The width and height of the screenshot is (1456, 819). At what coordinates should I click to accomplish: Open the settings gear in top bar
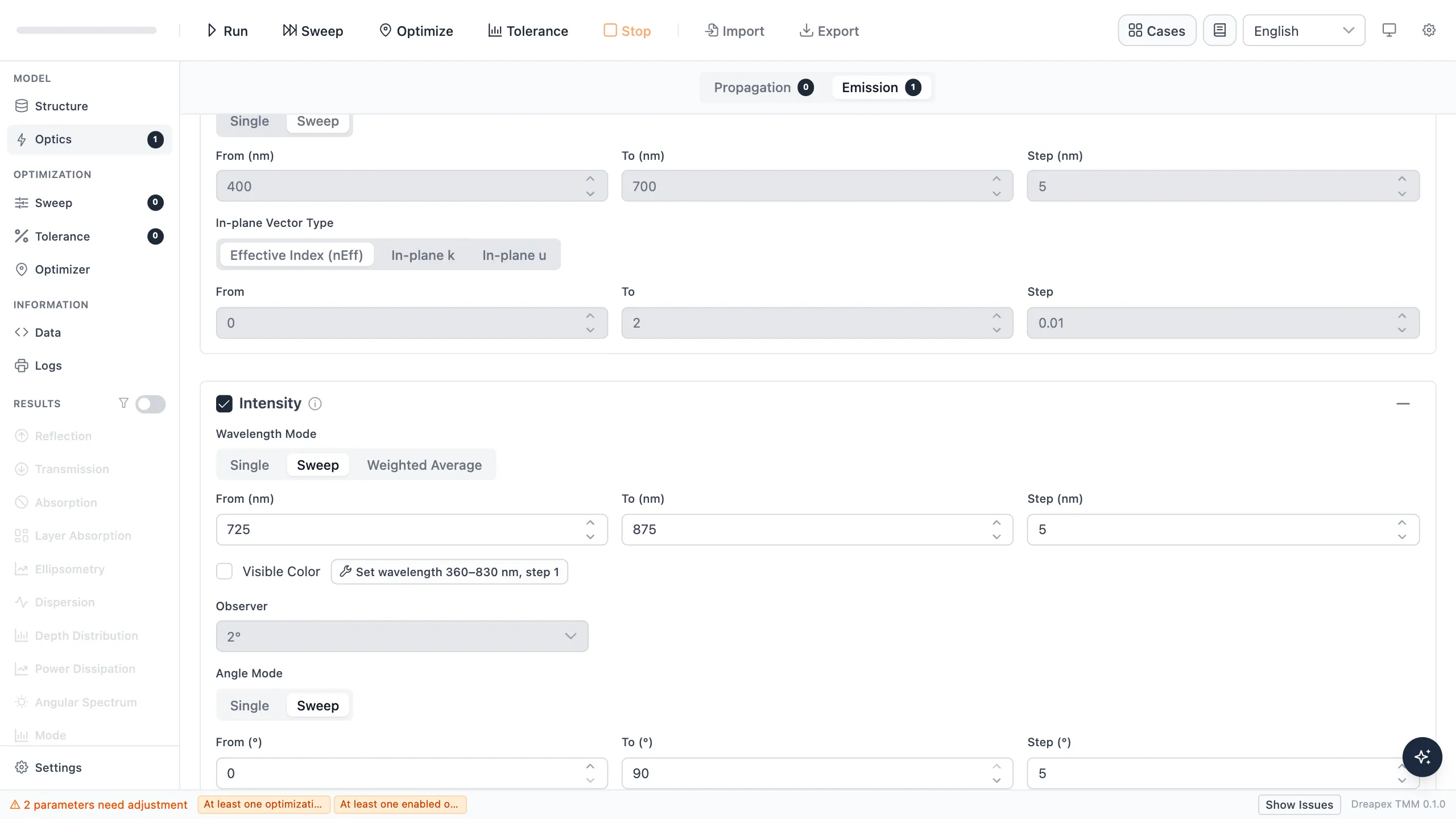(1429, 31)
